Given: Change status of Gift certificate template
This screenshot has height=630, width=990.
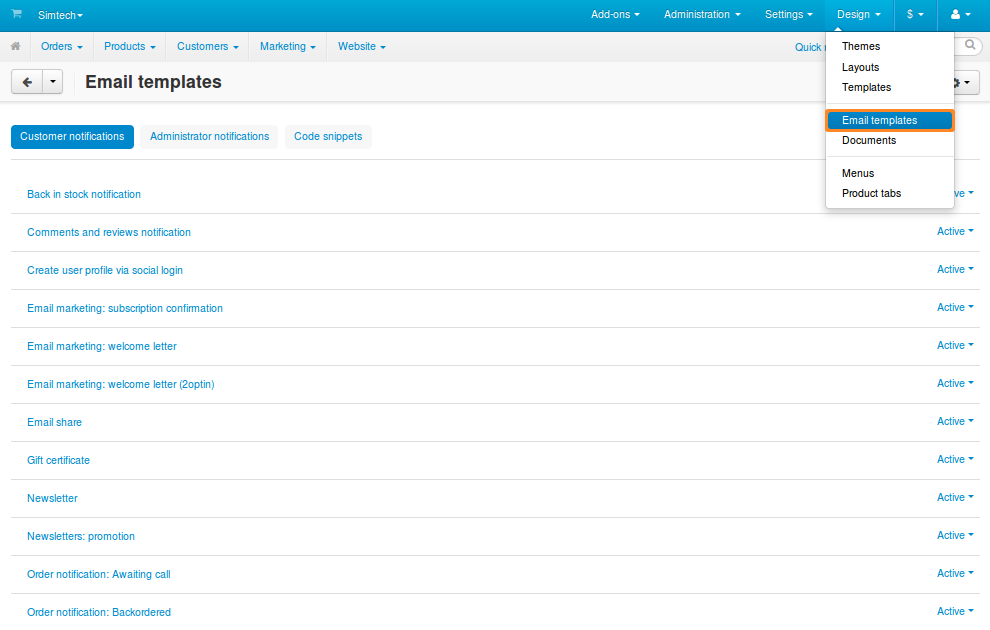Looking at the screenshot, I should point(955,459).
